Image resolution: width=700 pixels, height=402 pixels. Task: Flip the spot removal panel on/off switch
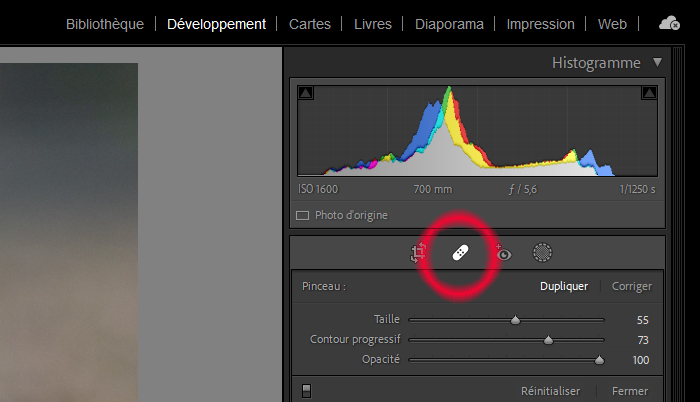(x=306, y=391)
